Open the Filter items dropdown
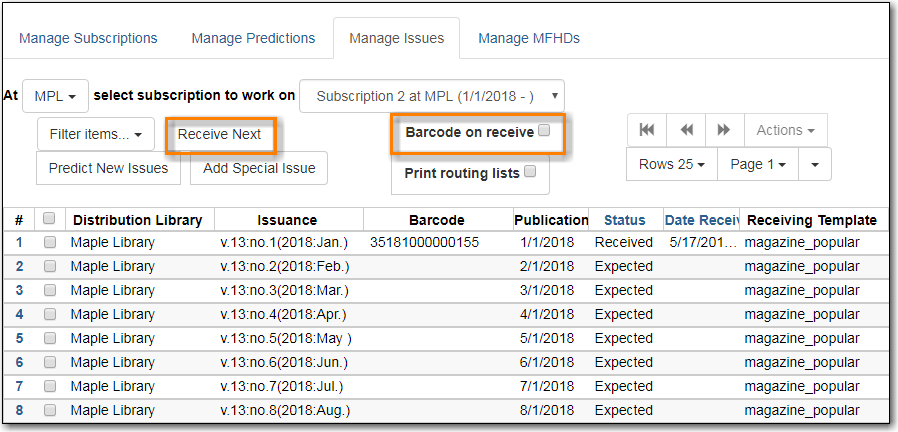 95,134
